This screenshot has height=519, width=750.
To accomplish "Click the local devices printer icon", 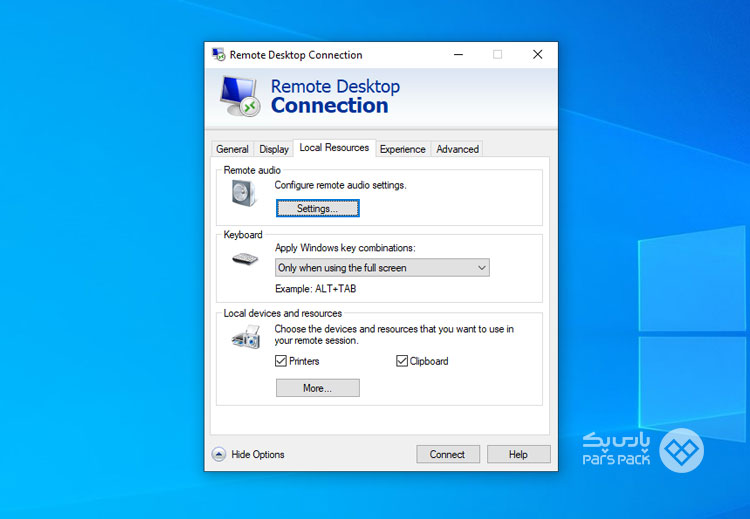I will click(246, 337).
